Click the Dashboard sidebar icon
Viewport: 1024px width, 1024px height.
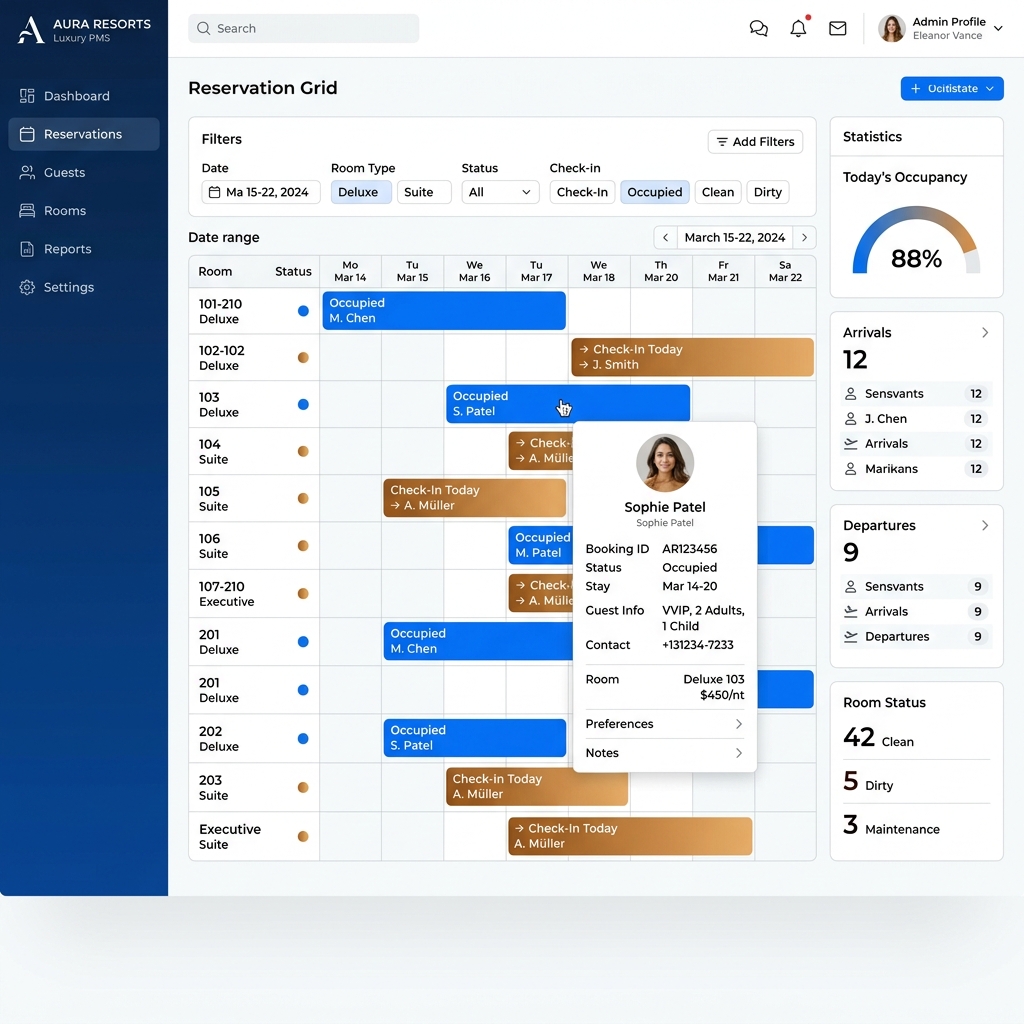pyautogui.click(x=27, y=96)
